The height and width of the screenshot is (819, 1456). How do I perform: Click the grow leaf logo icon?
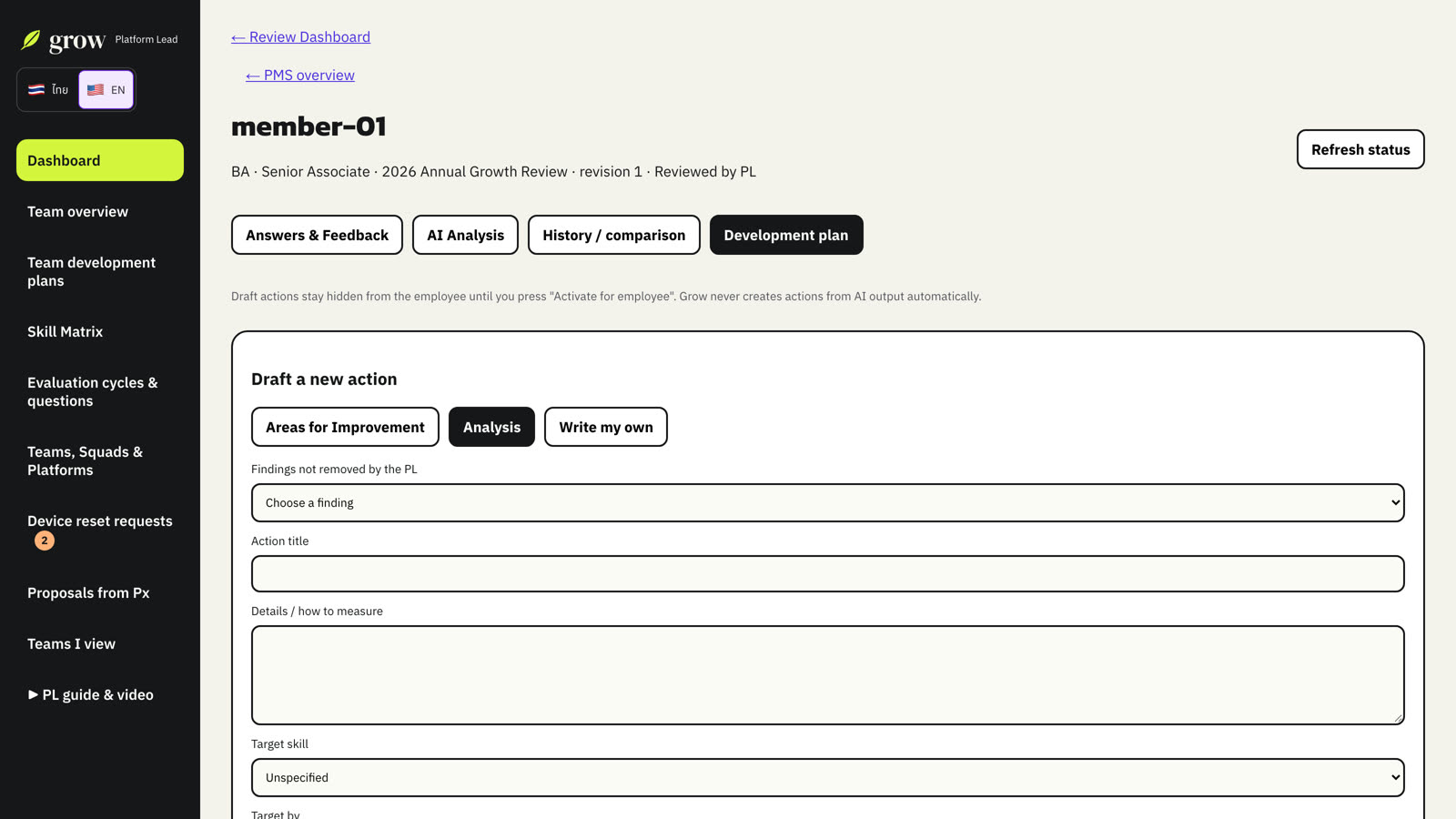(31, 40)
